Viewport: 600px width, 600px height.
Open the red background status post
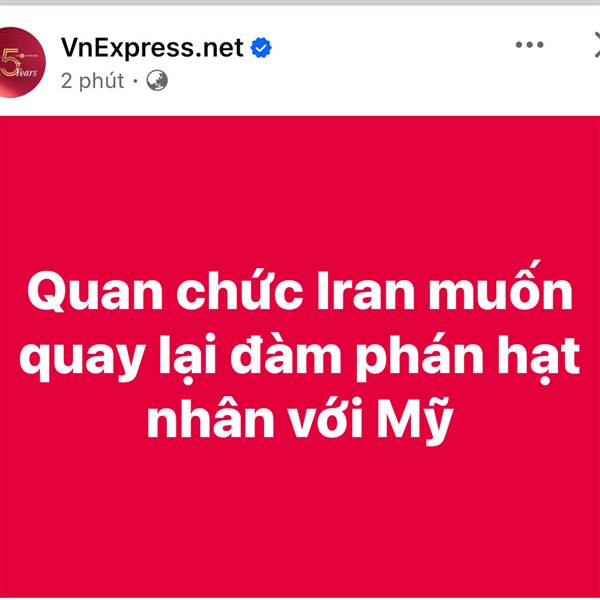pos(300,357)
